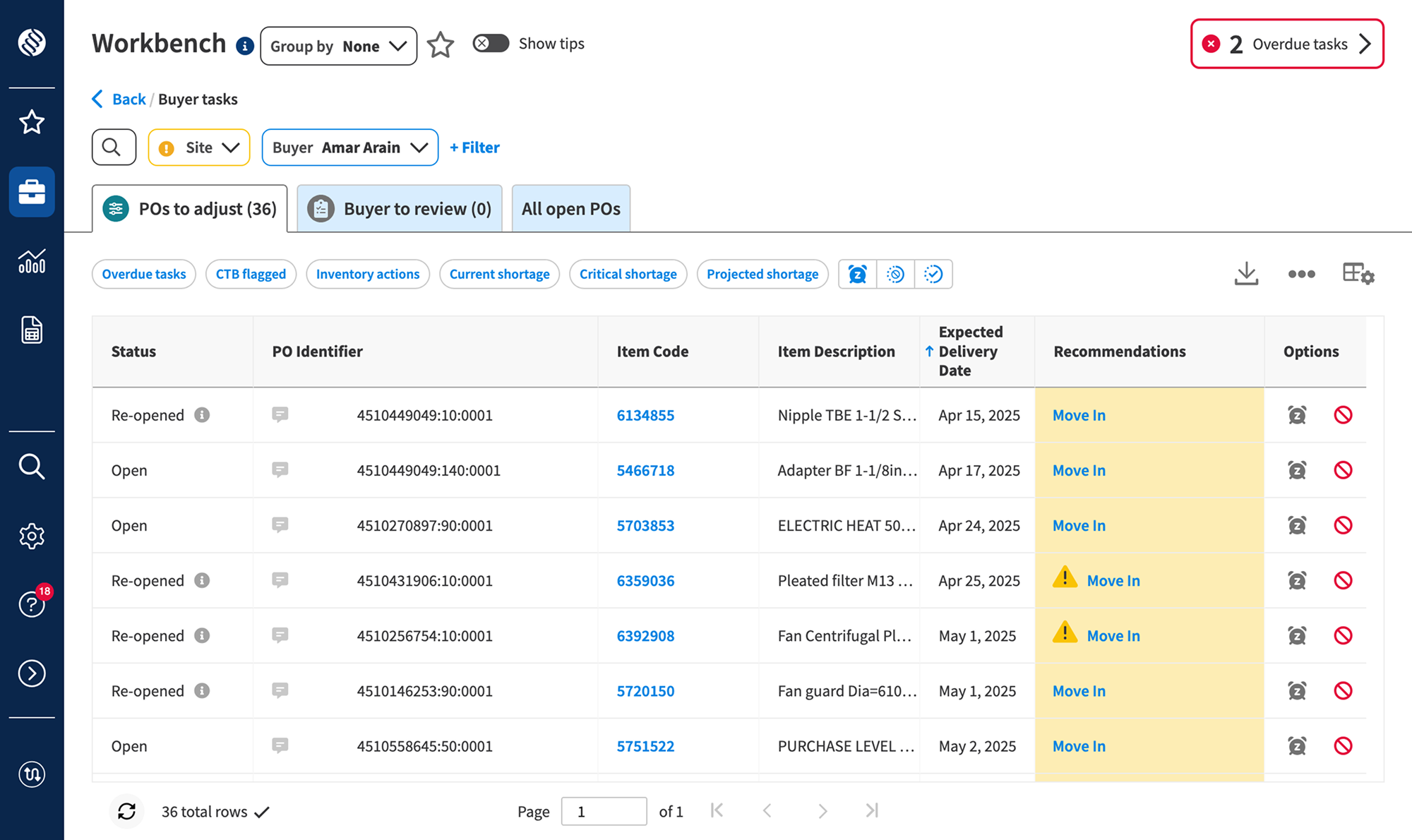Click warning icon on Fan Centrifugal row

[x=1065, y=632]
